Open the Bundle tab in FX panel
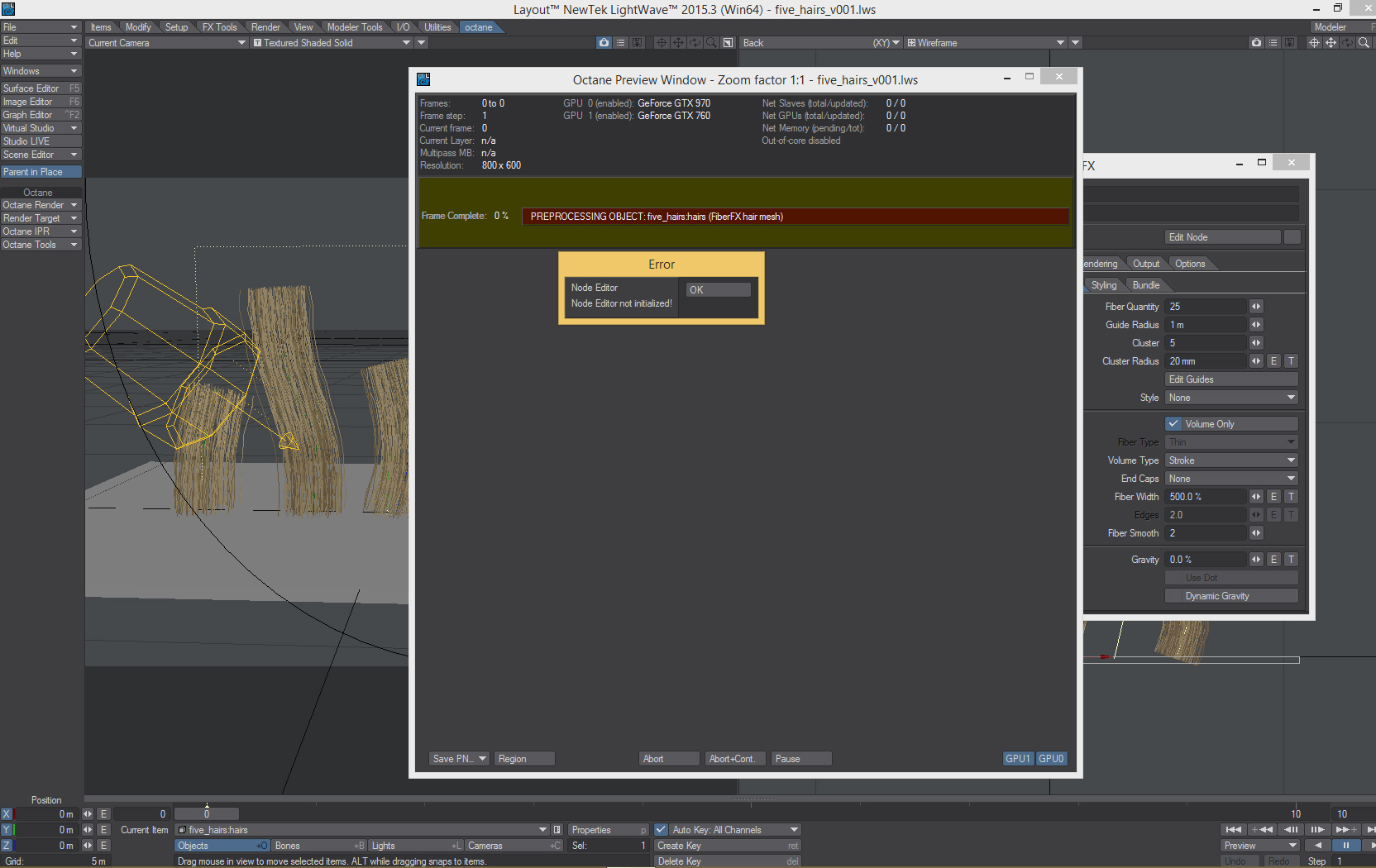The height and width of the screenshot is (868, 1376). (x=1145, y=285)
